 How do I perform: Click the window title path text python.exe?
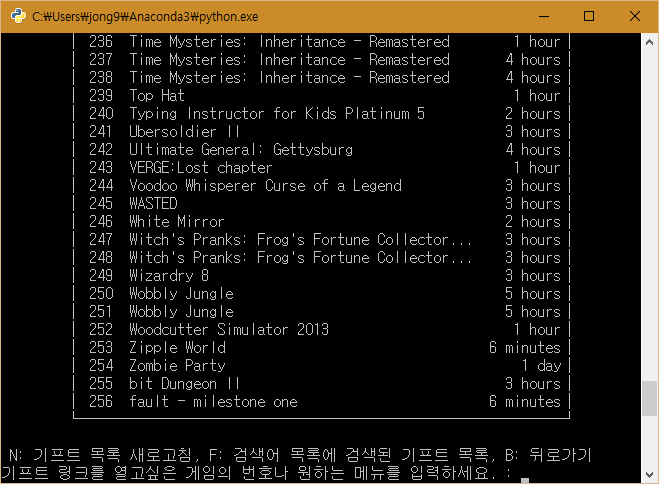[x=228, y=16]
